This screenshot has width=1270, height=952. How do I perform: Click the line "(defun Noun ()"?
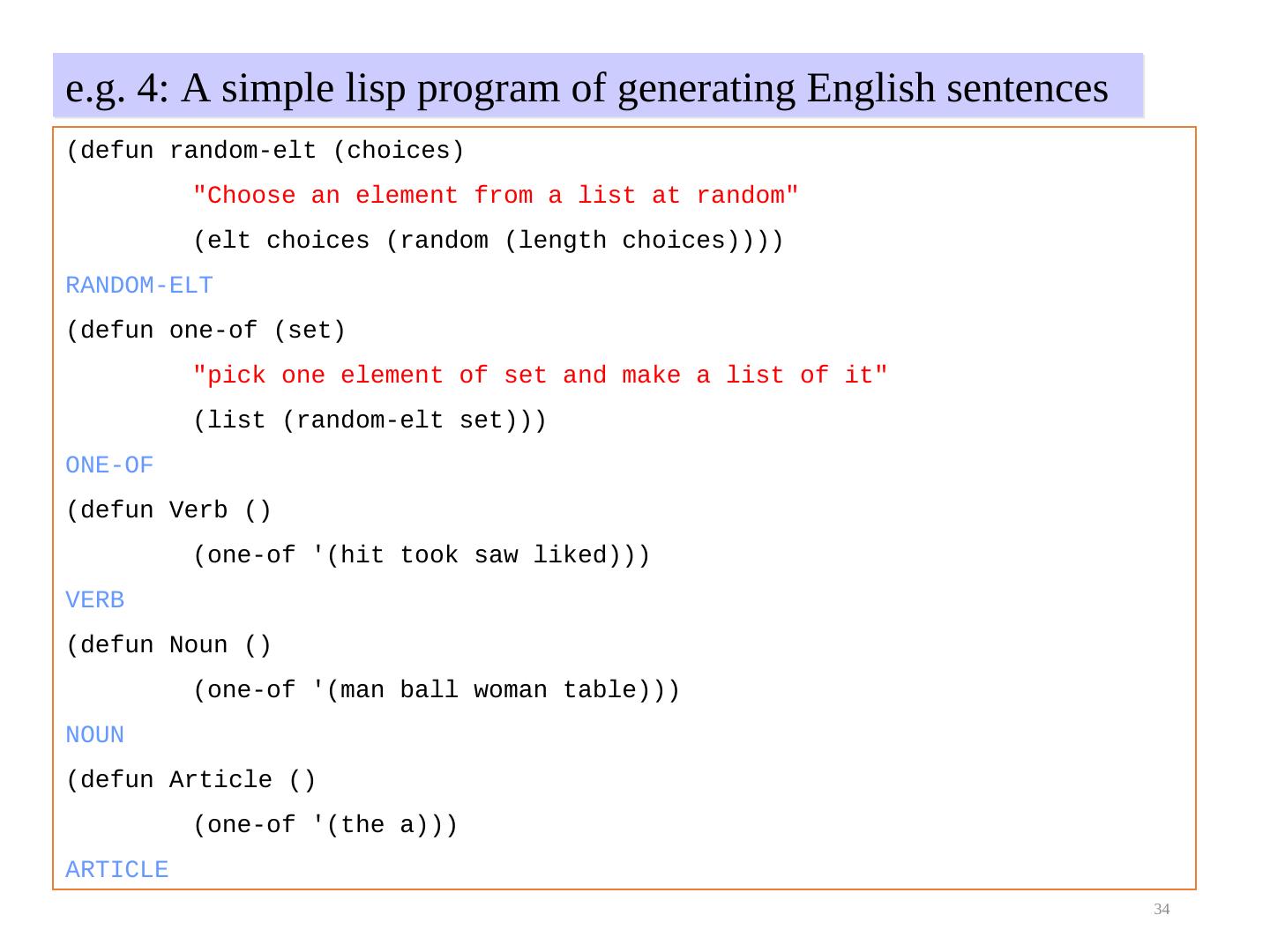[x=169, y=646]
